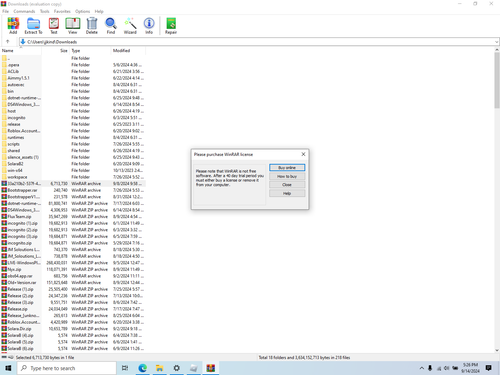
Task: Open the Commands menu
Action: tap(24, 11)
